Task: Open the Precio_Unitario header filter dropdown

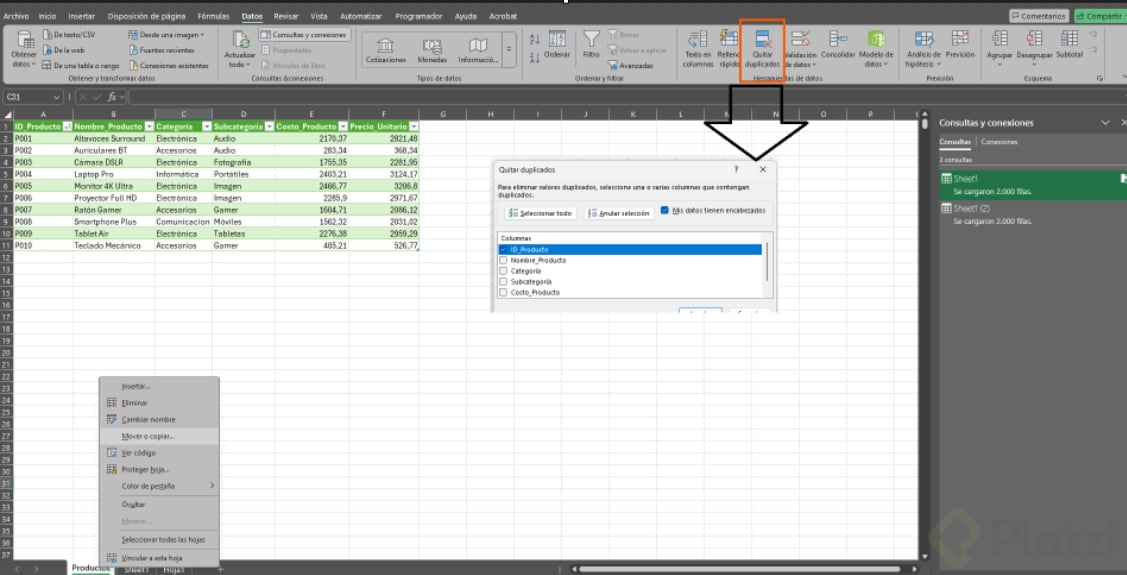Action: pyautogui.click(x=413, y=126)
